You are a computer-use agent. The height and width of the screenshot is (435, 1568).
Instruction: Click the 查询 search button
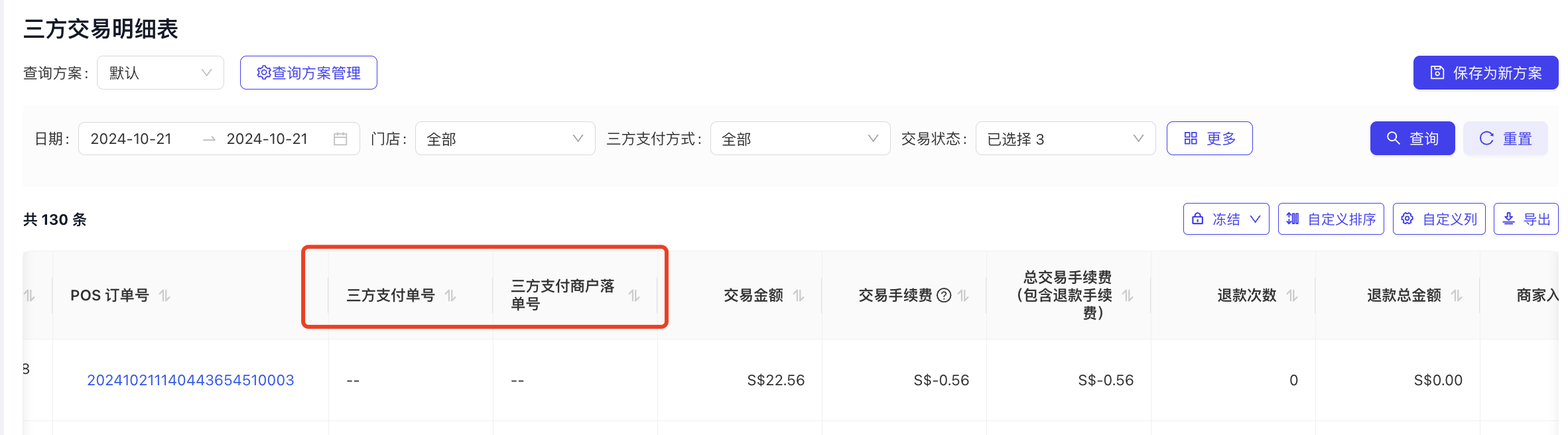[1412, 139]
